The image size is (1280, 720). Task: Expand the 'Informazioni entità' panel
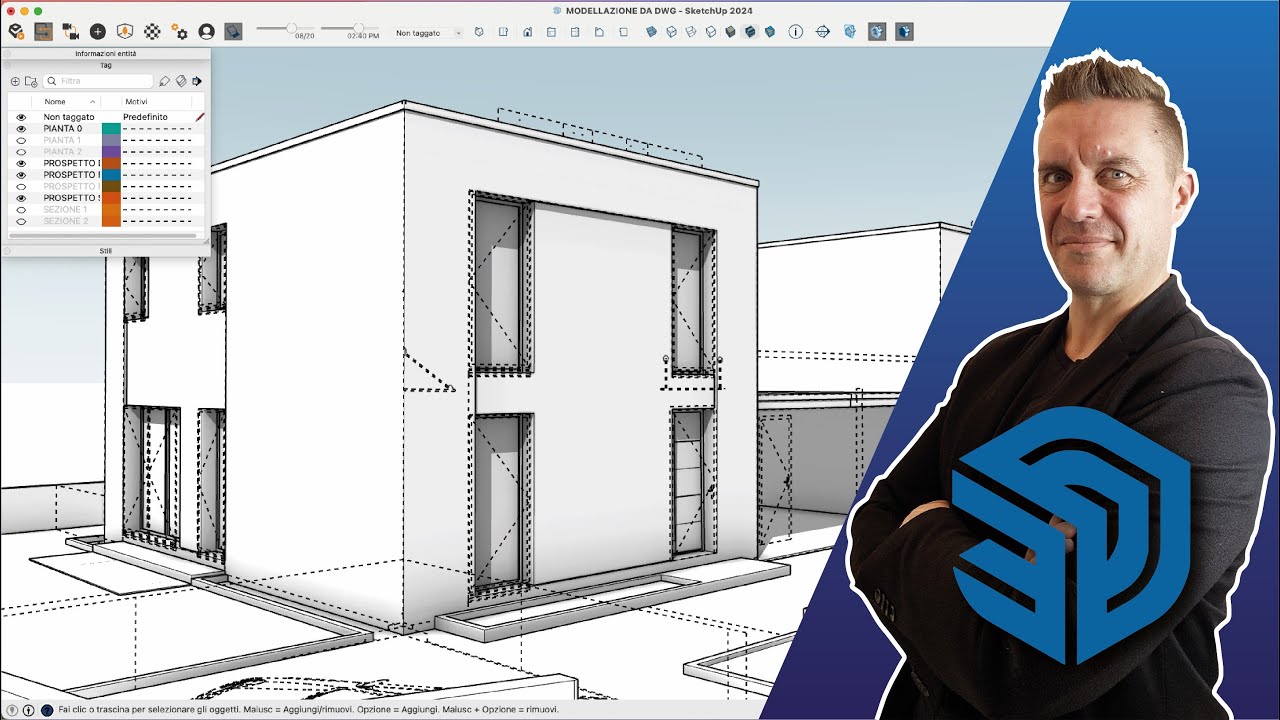click(x=106, y=53)
